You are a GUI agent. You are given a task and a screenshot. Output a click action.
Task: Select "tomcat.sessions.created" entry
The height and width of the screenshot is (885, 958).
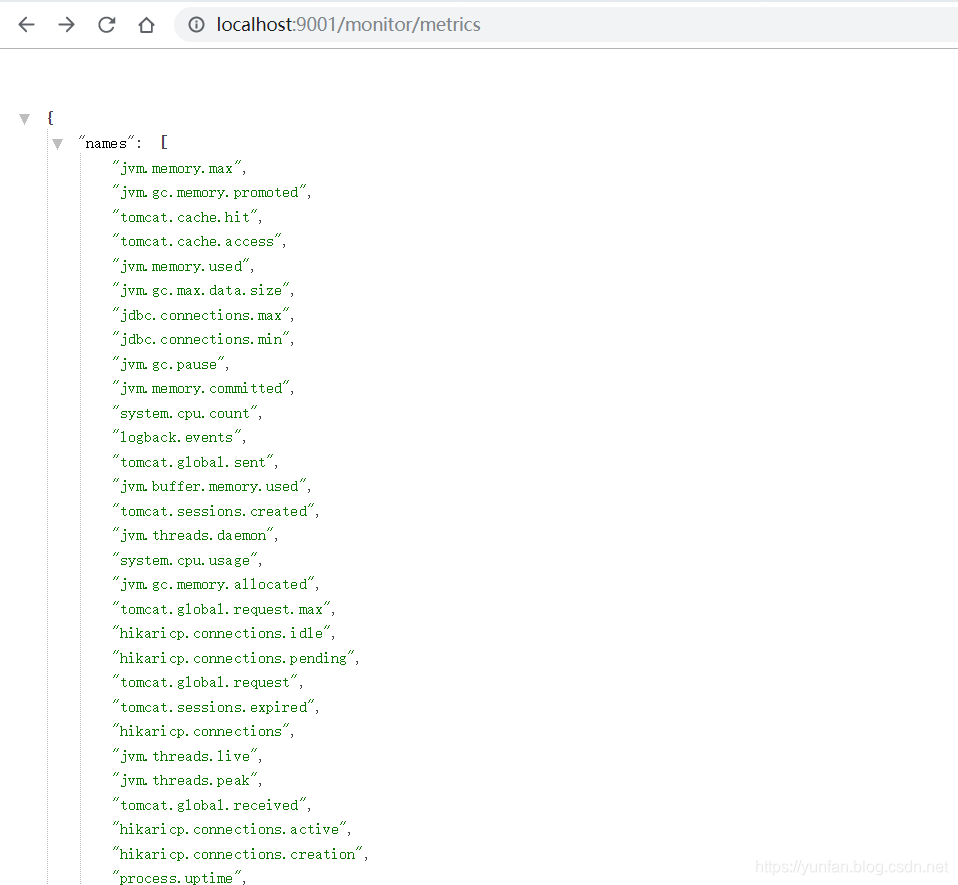(x=213, y=511)
